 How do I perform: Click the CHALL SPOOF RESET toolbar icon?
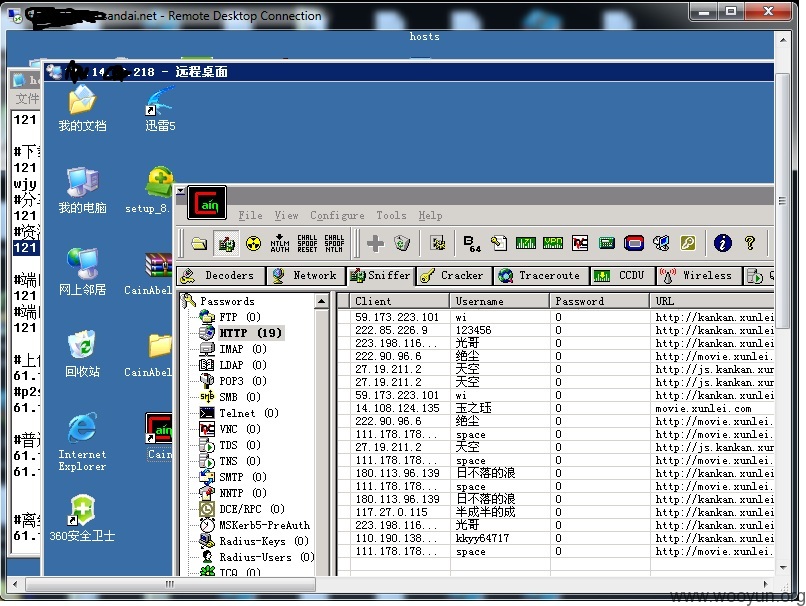click(307, 243)
